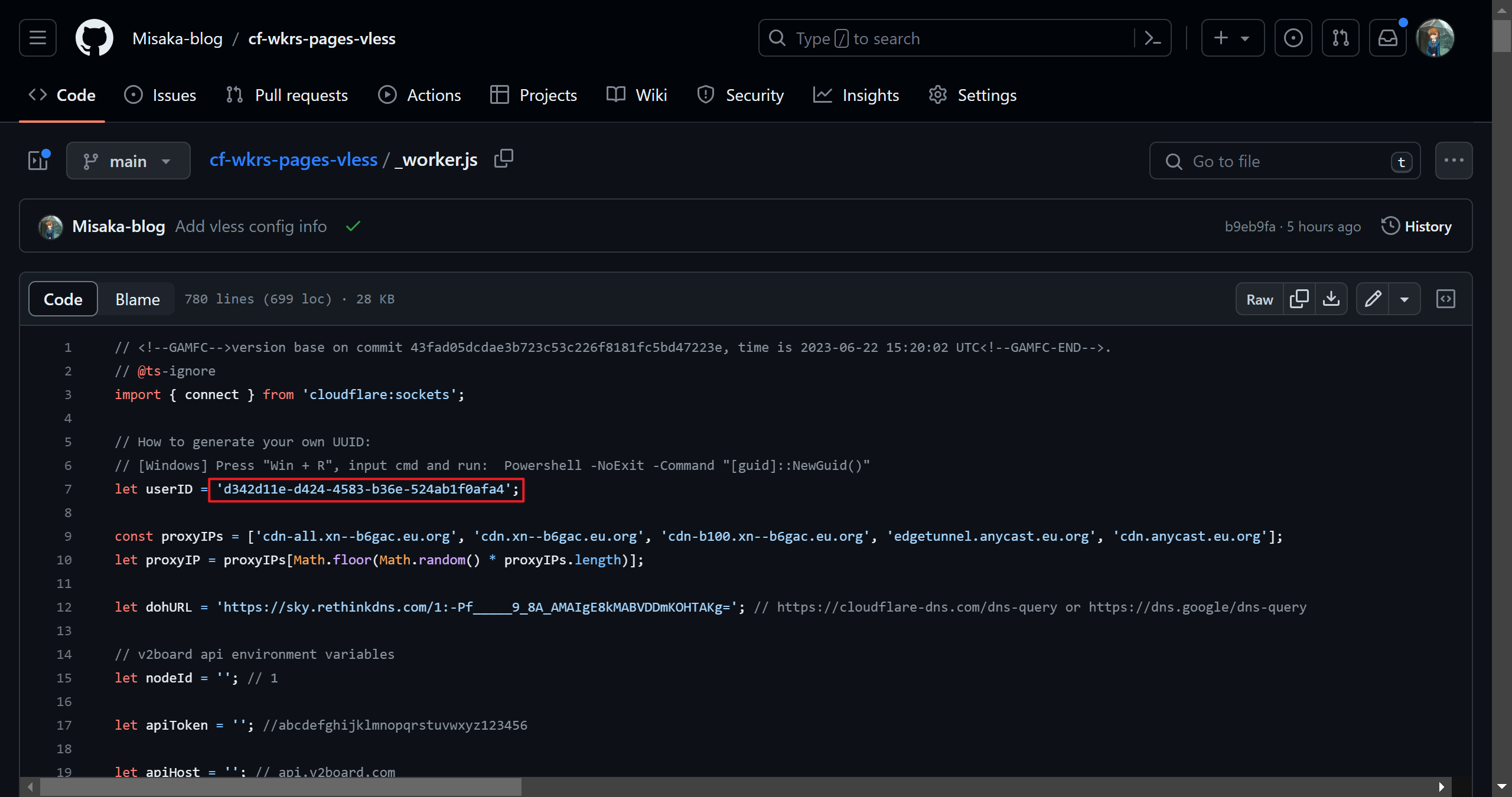
Task: Open the Actions tab
Action: tap(419, 95)
